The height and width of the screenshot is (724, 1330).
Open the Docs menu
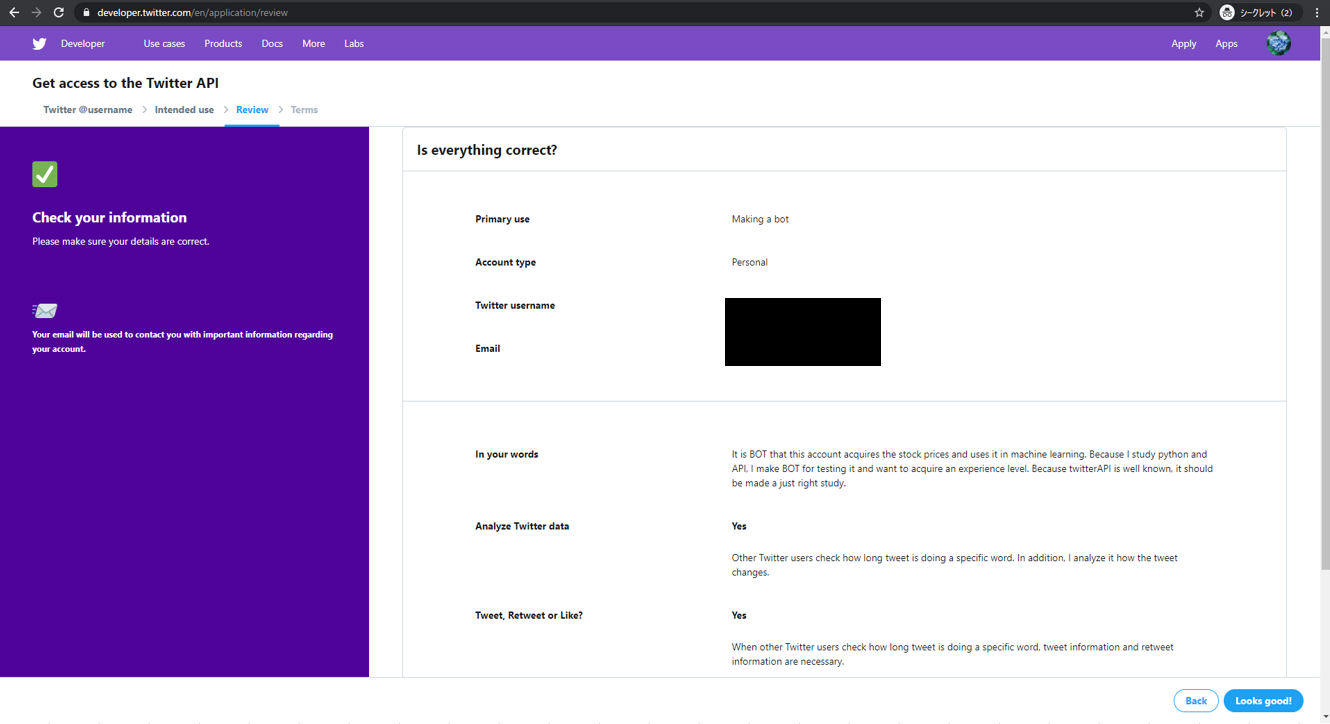(x=272, y=44)
